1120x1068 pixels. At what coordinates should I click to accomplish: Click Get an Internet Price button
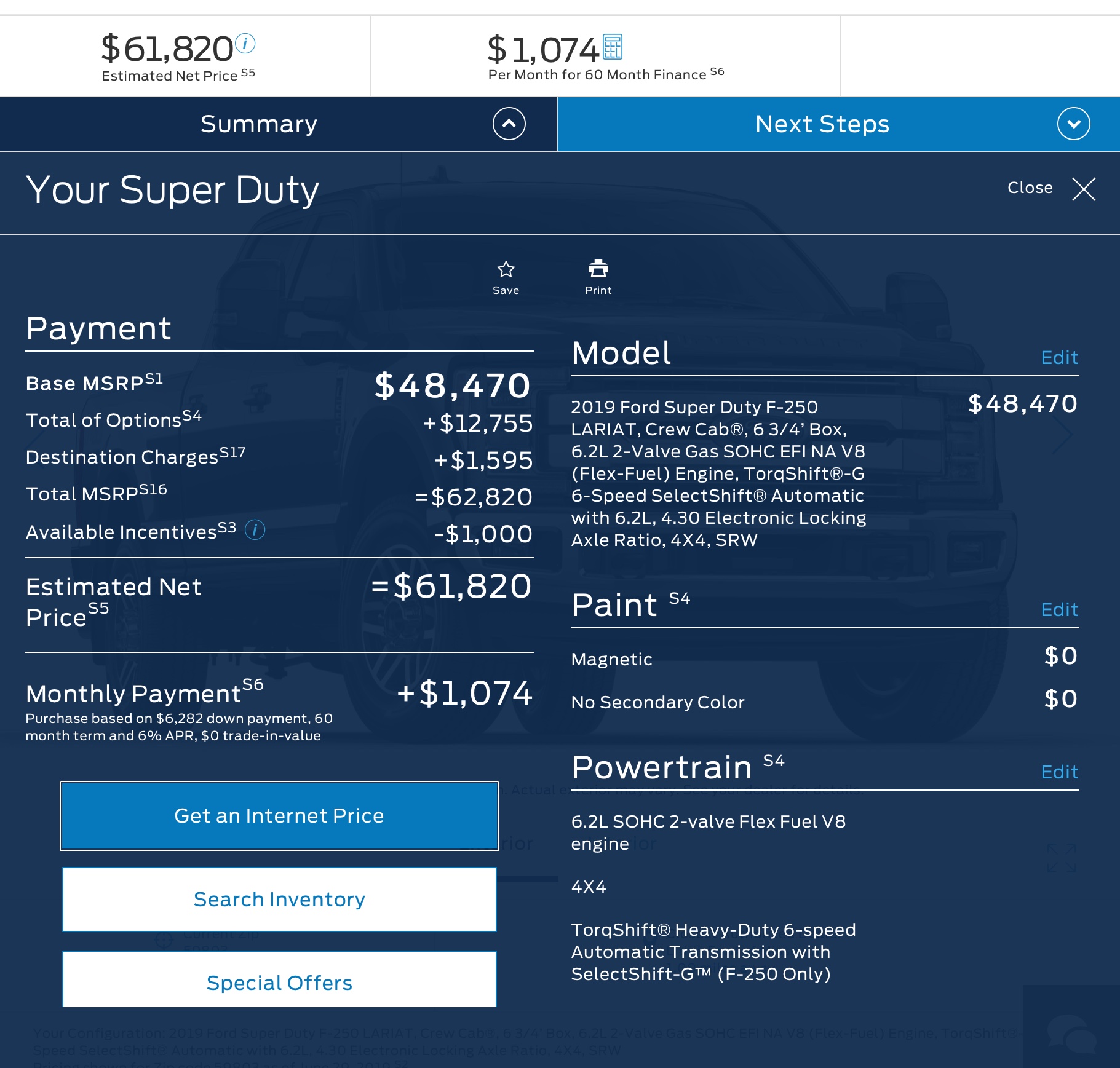[x=279, y=816]
